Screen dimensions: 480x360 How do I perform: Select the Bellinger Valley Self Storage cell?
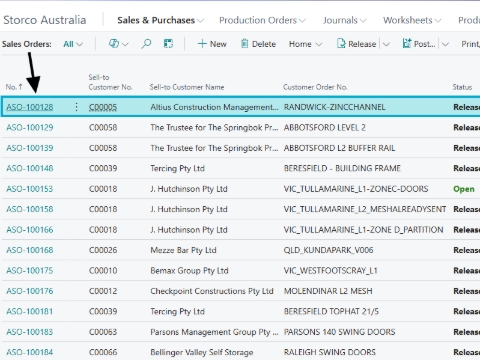coord(202,352)
